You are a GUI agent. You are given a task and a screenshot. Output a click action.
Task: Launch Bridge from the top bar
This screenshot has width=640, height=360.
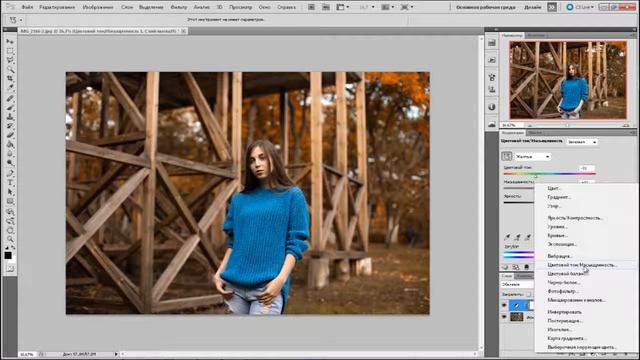311,7
